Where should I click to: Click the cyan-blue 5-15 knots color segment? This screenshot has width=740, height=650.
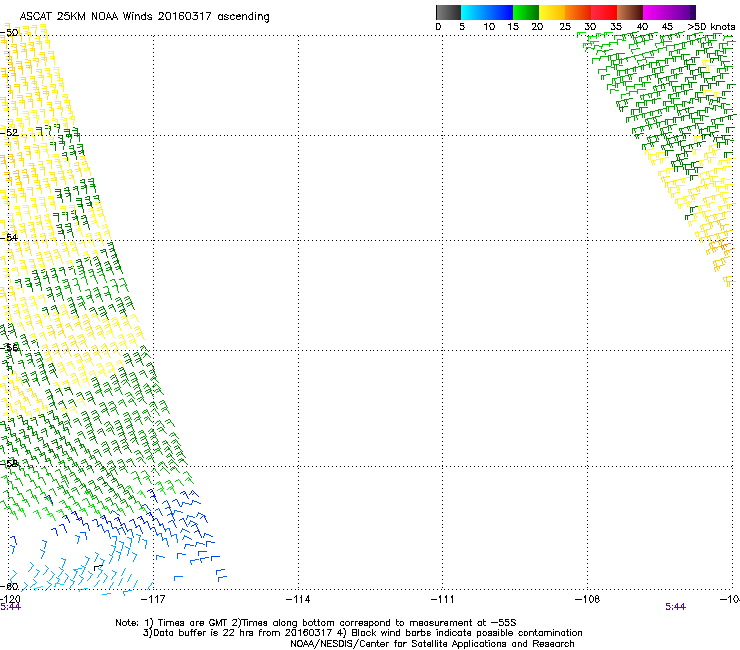click(x=487, y=12)
